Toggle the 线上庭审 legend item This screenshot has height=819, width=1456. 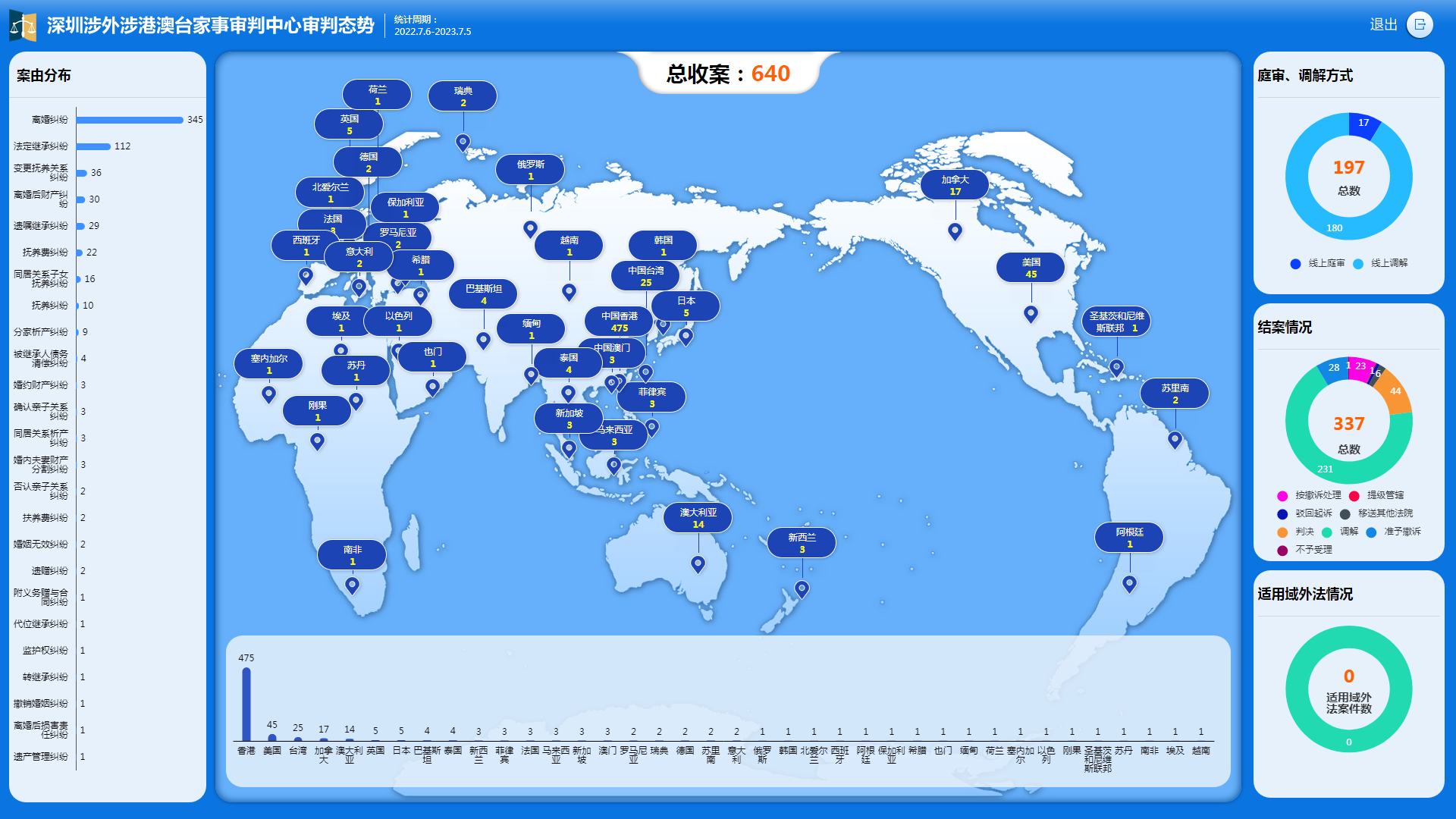click(x=1317, y=263)
